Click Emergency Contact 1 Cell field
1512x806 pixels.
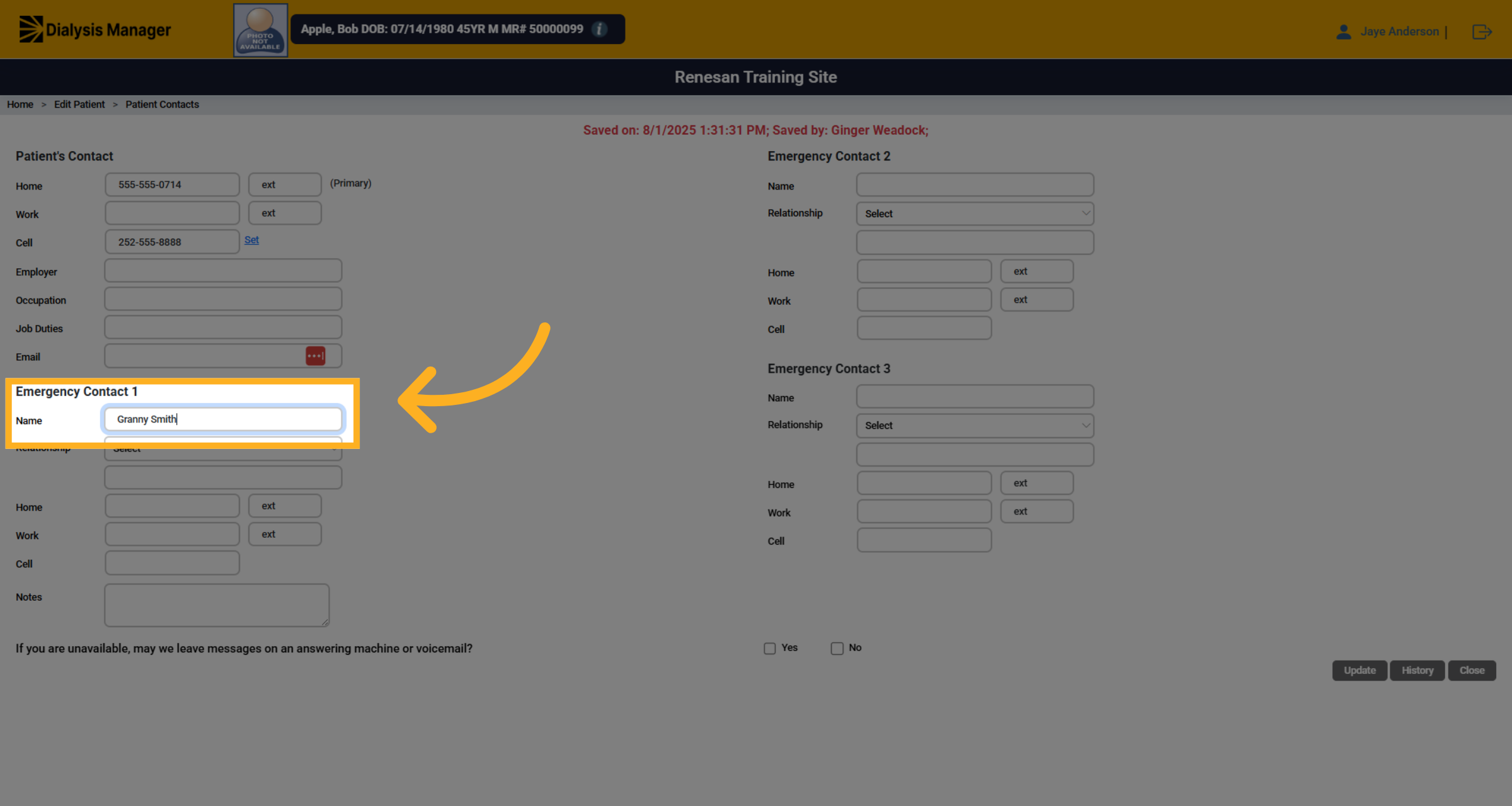pos(172,563)
